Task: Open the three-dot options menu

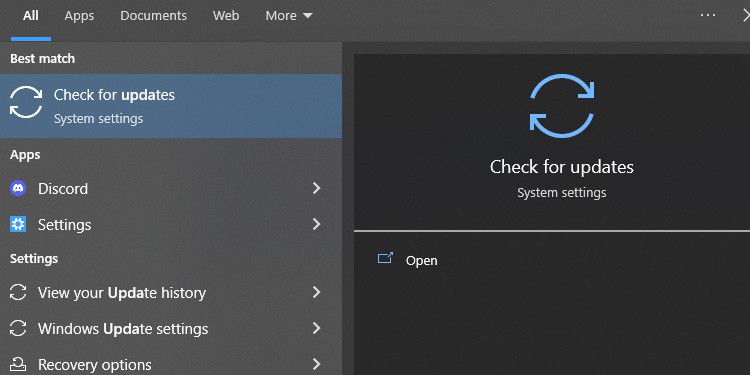Action: pyautogui.click(x=708, y=15)
